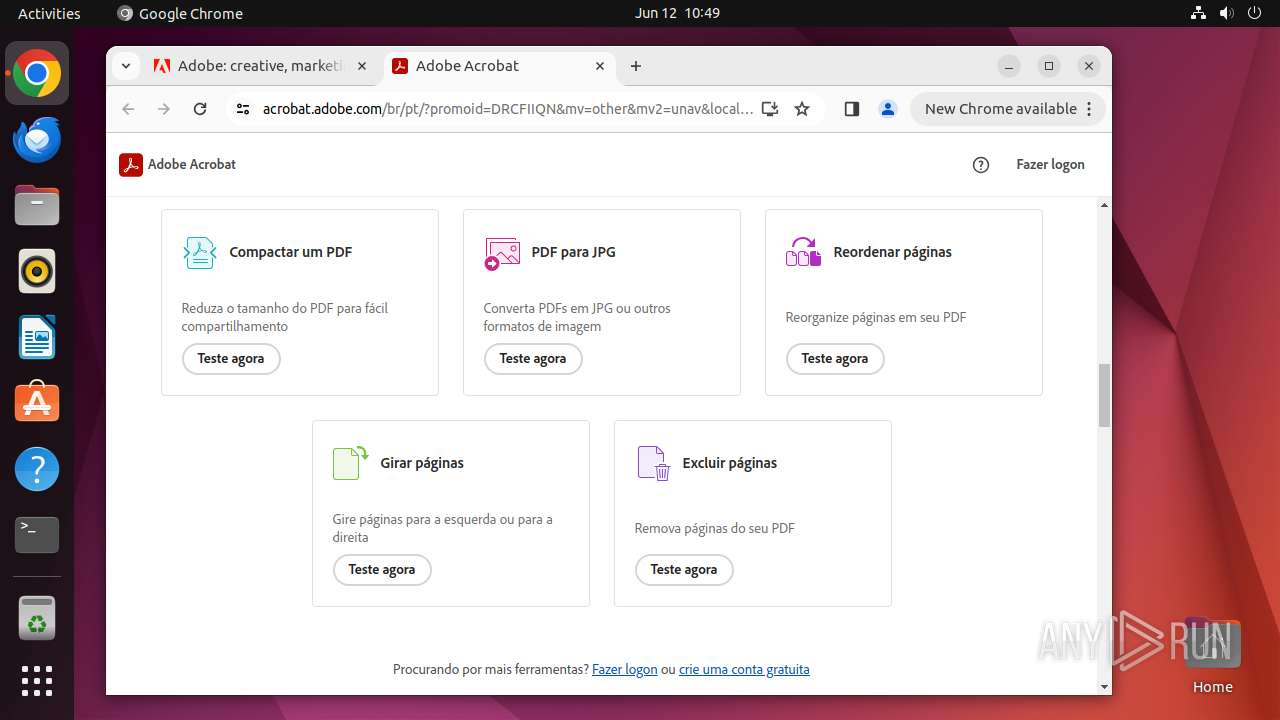The width and height of the screenshot is (1280, 720).
Task: Click crie uma conta gratuita link
Action: tap(744, 669)
